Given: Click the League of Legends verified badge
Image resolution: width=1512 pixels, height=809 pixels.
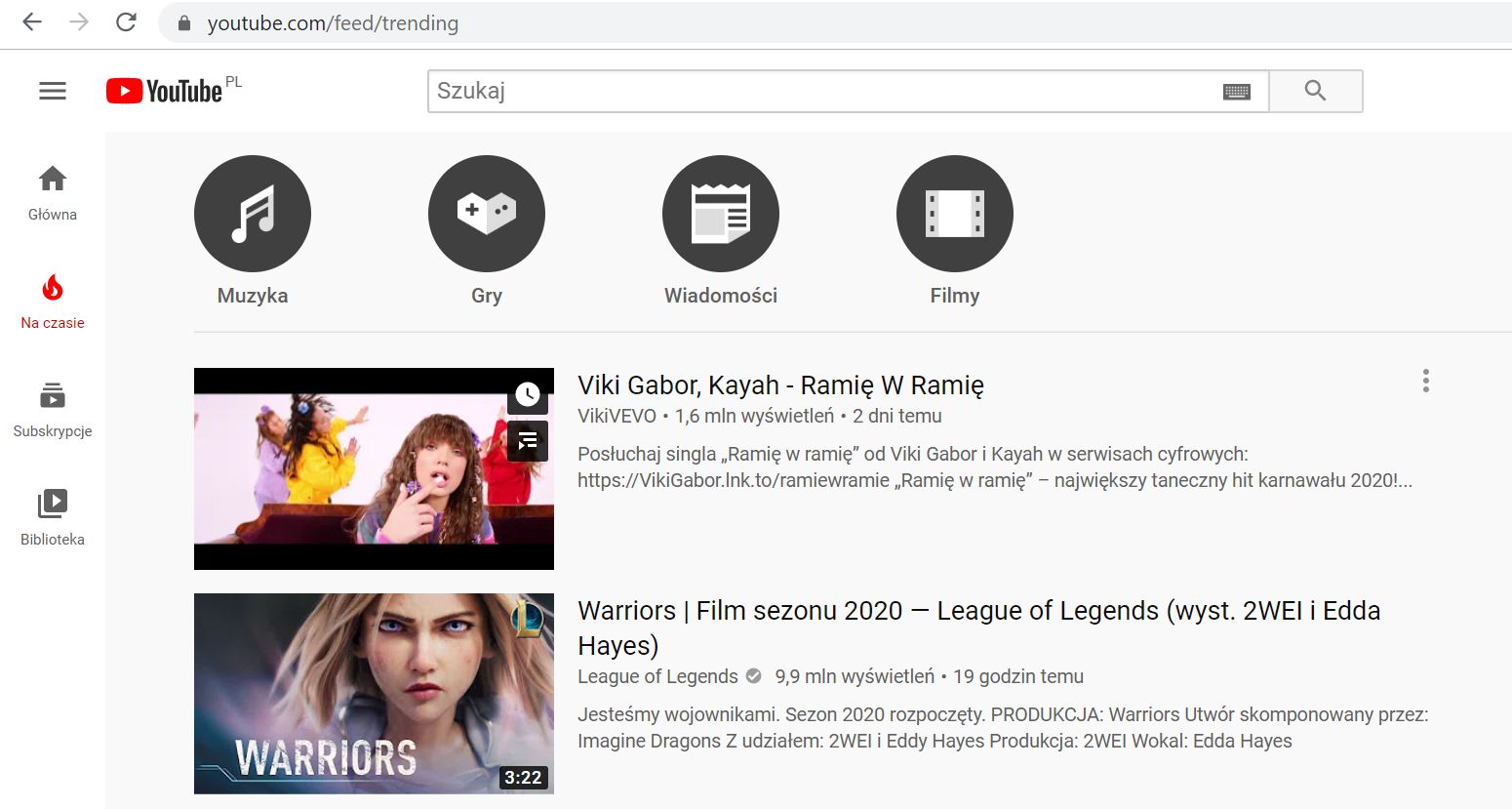Looking at the screenshot, I should point(753,676).
